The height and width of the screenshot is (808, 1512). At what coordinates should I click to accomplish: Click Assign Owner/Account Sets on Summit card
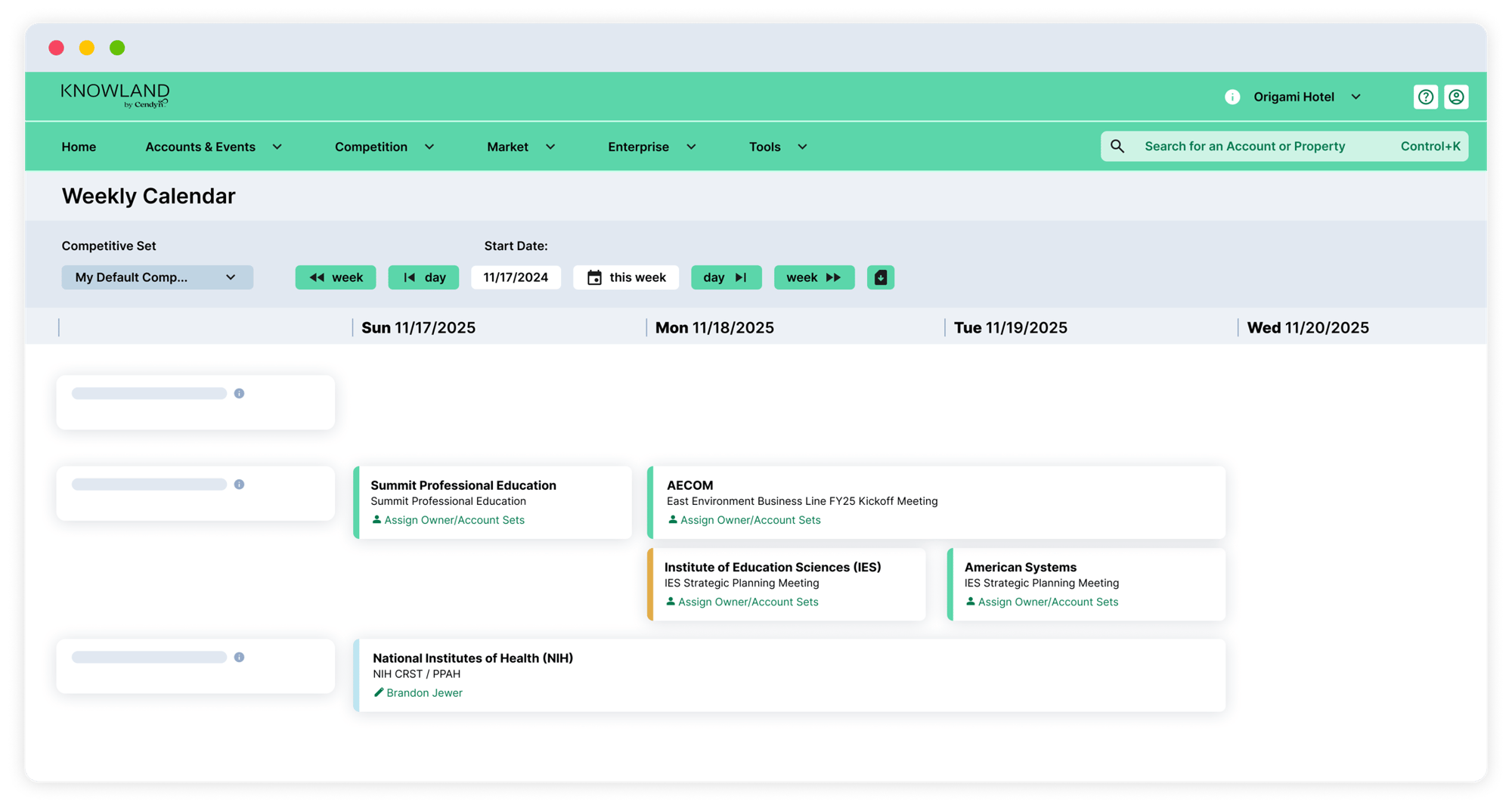coord(454,520)
